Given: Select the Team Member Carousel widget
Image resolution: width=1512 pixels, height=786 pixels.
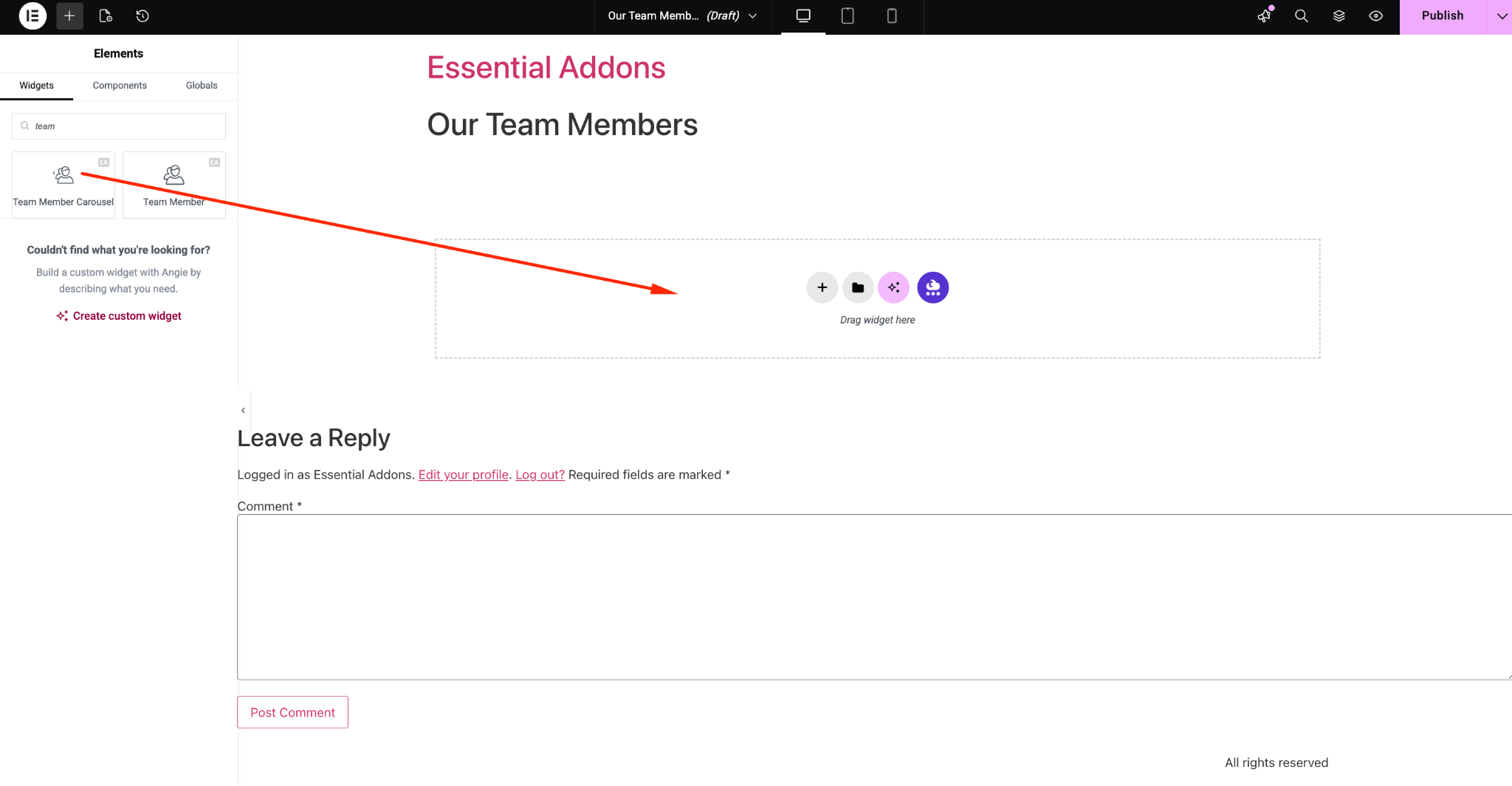Looking at the screenshot, I should pyautogui.click(x=63, y=185).
